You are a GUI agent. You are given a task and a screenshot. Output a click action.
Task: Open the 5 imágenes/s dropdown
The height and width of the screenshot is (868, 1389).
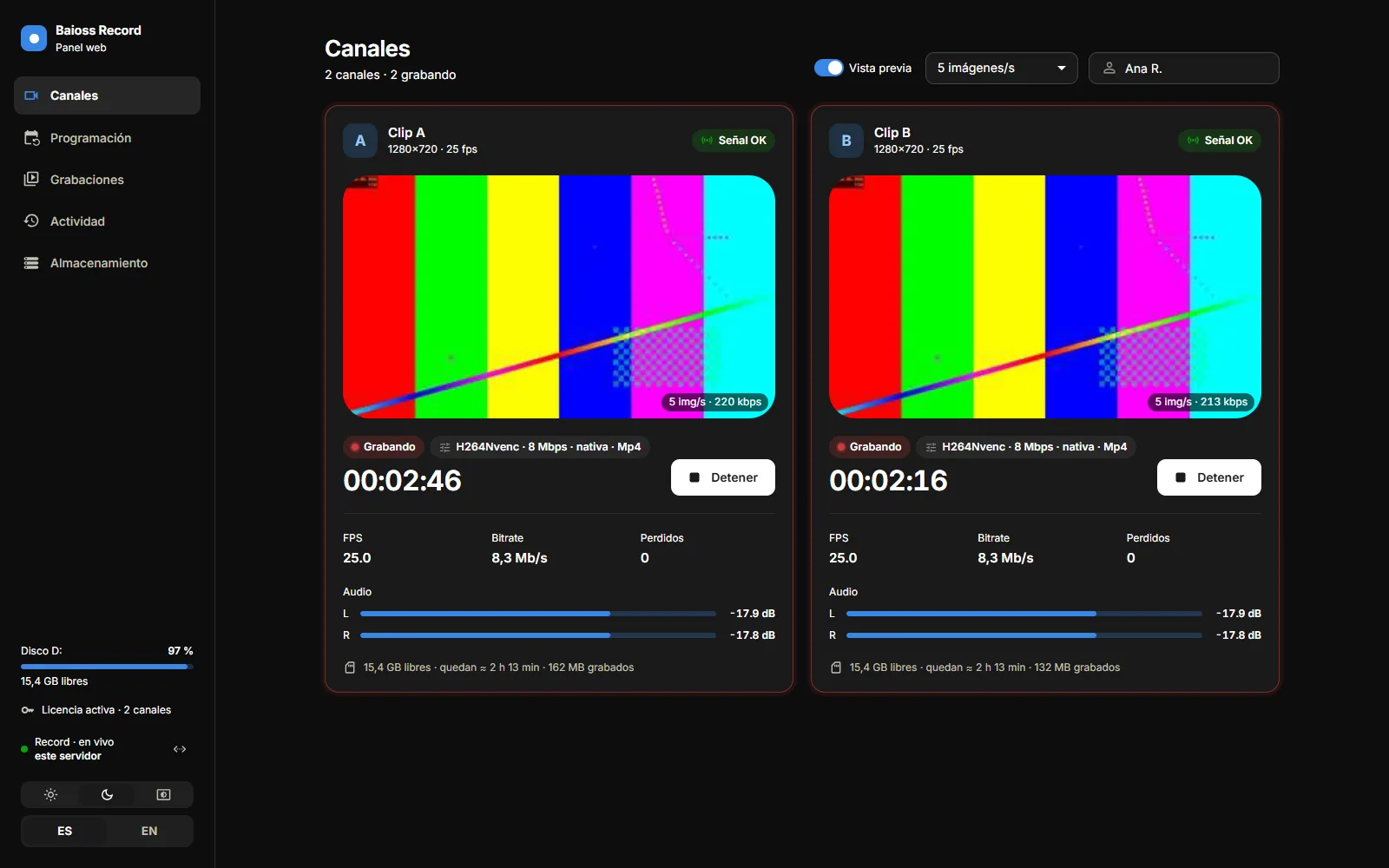point(1002,68)
